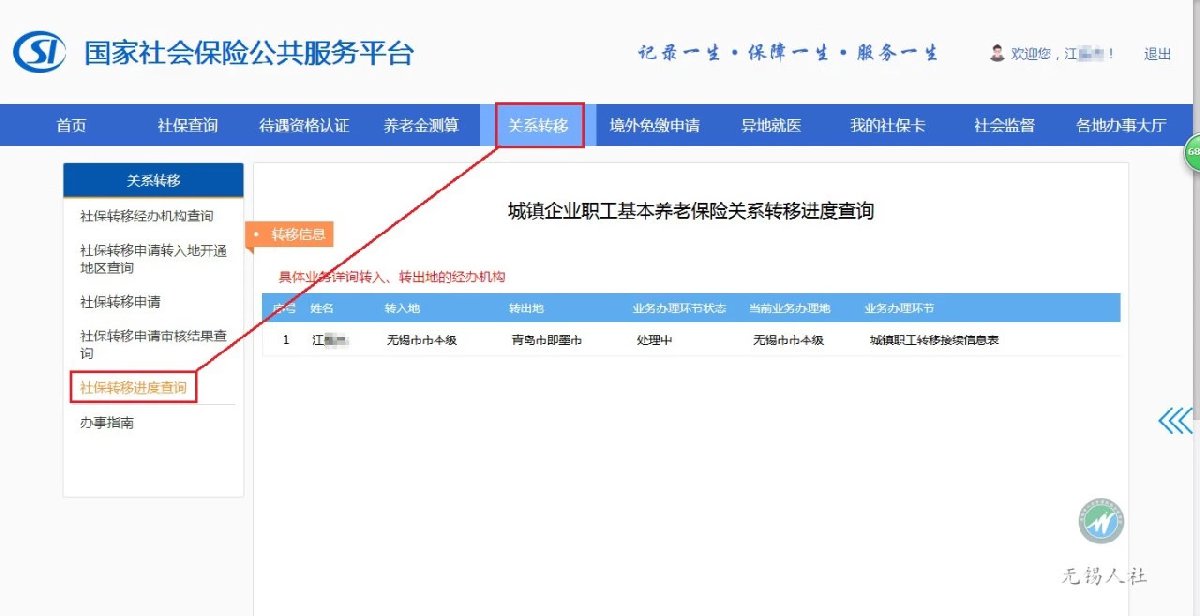Open 异地就医 menu item
Viewport: 1200px width, 616px height.
(771, 126)
